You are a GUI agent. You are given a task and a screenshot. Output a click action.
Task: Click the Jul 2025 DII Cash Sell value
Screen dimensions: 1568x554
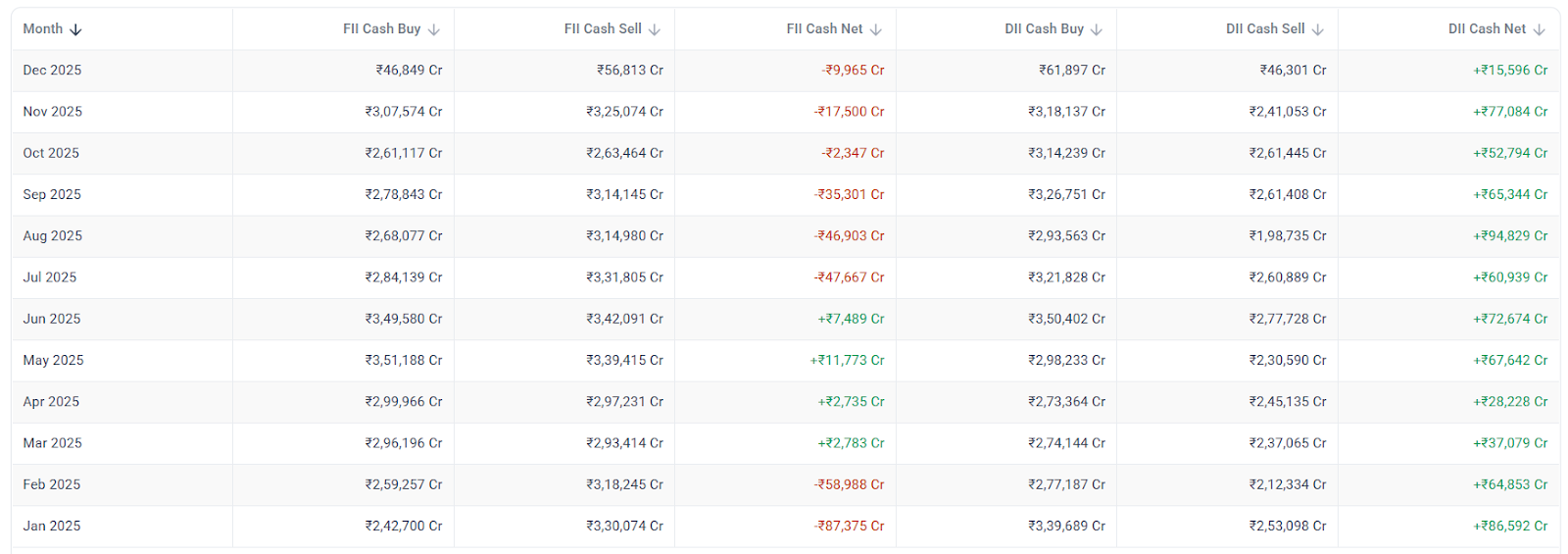click(1288, 277)
